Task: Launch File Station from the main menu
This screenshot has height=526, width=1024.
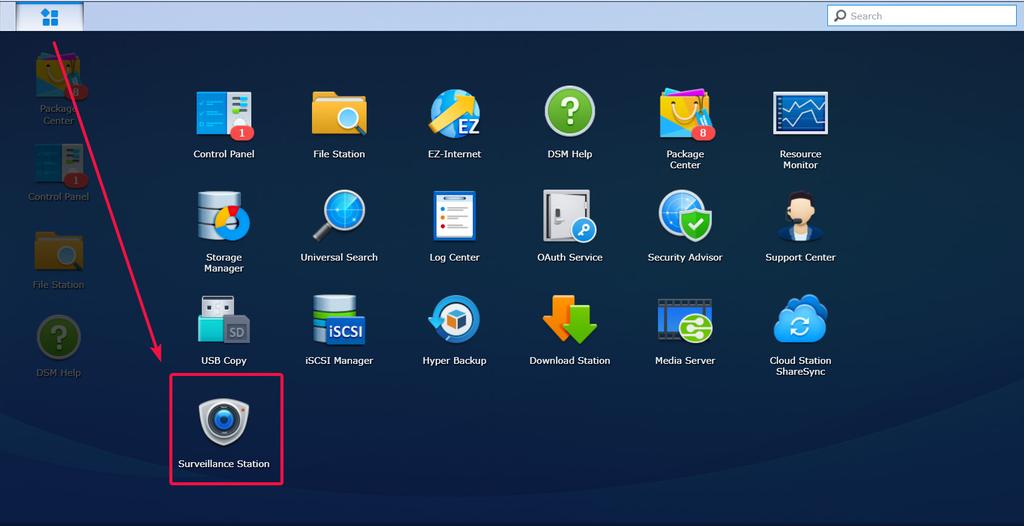Action: (x=339, y=114)
